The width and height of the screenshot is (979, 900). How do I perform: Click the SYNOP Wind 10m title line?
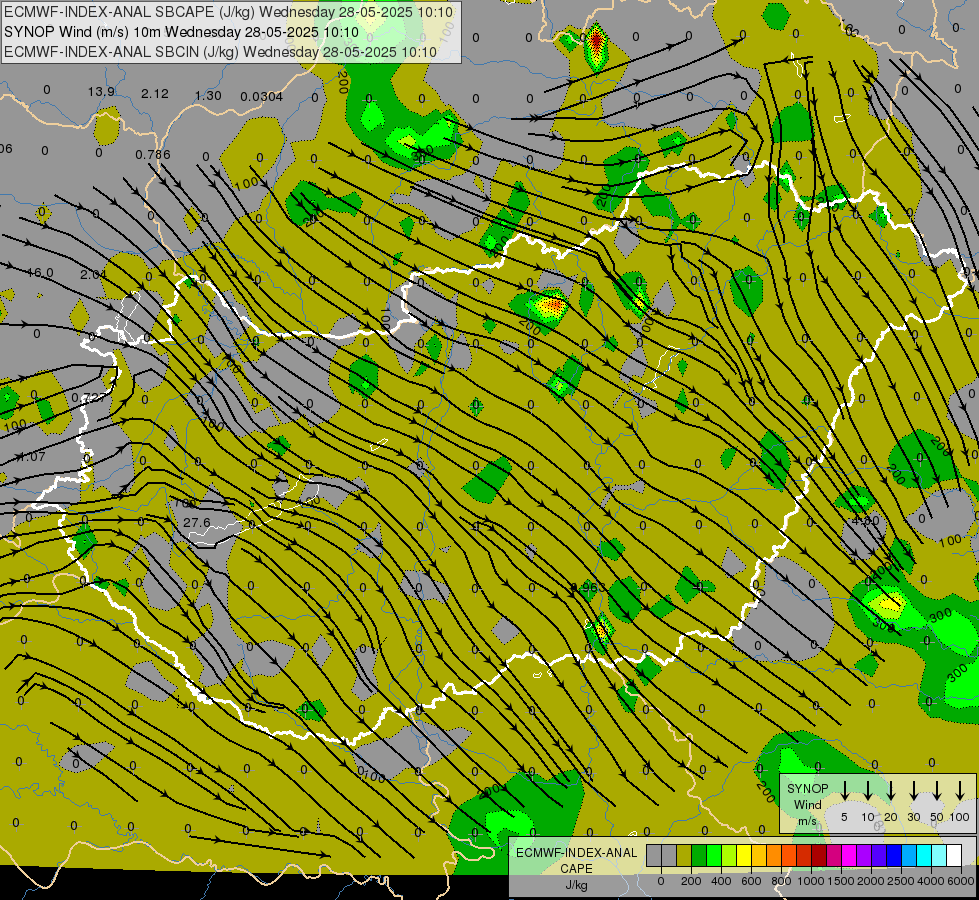click(x=181, y=32)
